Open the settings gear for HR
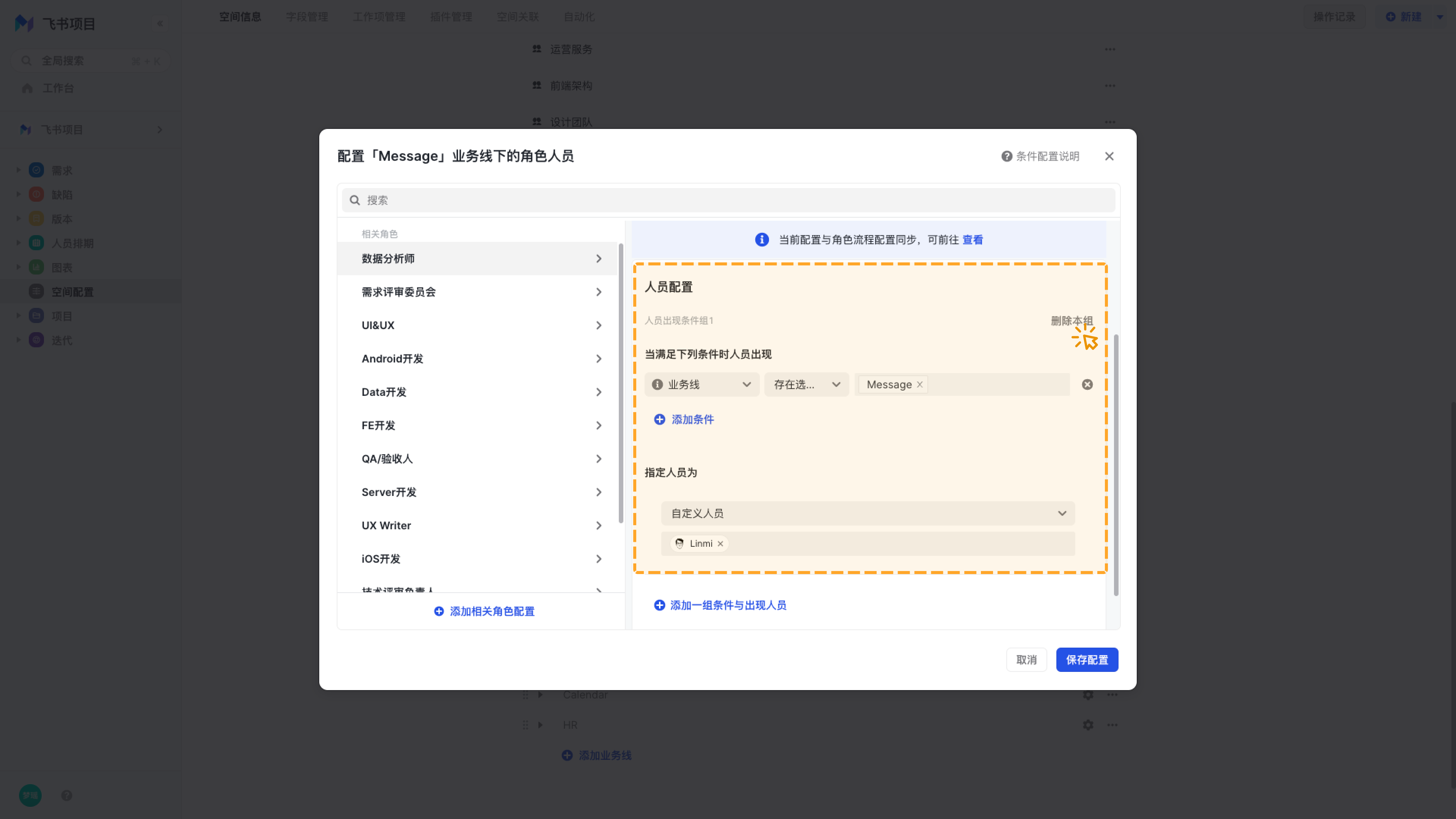1456x819 pixels. coord(1088,725)
